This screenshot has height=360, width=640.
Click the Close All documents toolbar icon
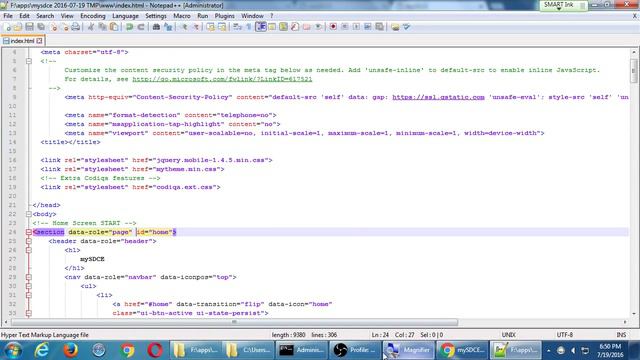tap(64, 27)
